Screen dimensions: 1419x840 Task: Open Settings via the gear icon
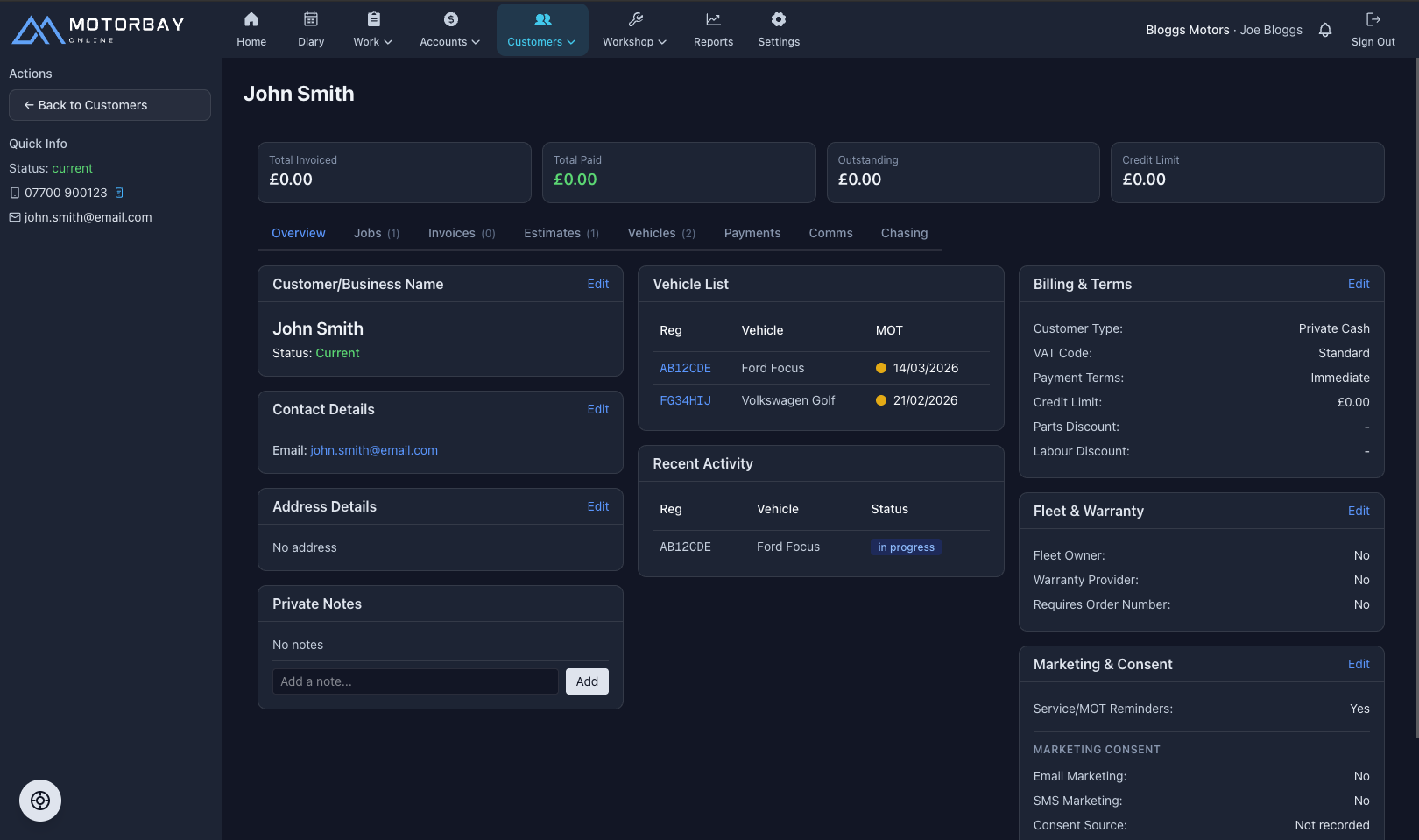pyautogui.click(x=779, y=18)
